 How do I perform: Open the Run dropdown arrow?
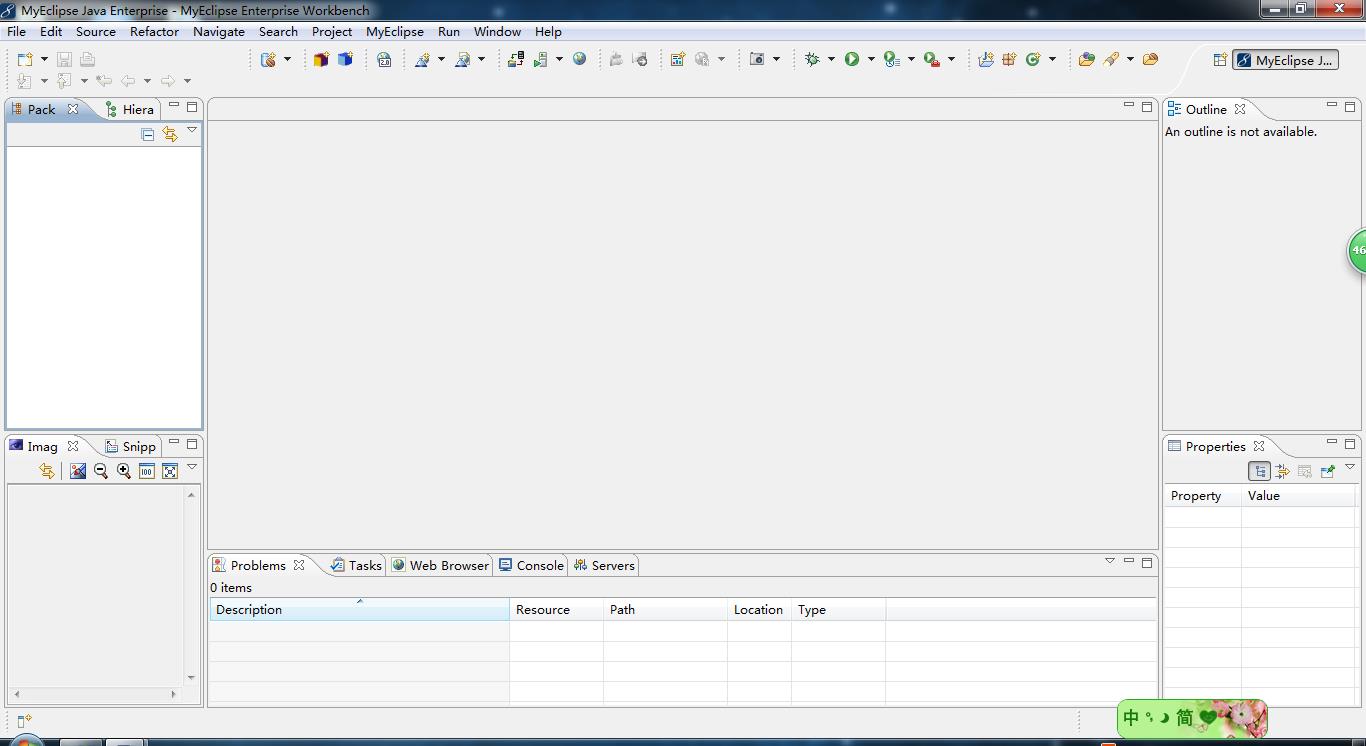(871, 60)
